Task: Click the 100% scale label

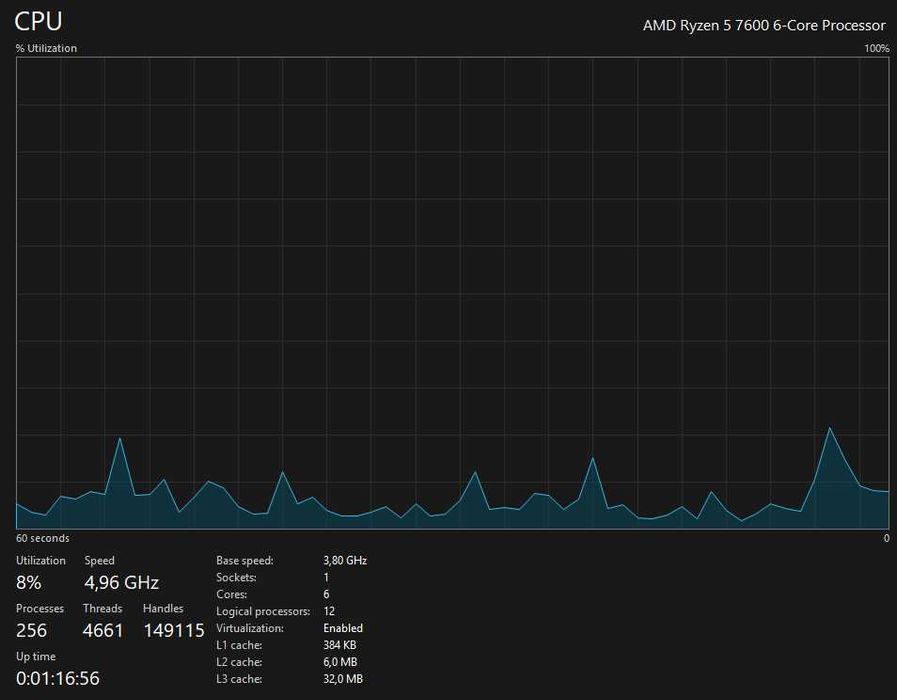Action: tap(876, 49)
